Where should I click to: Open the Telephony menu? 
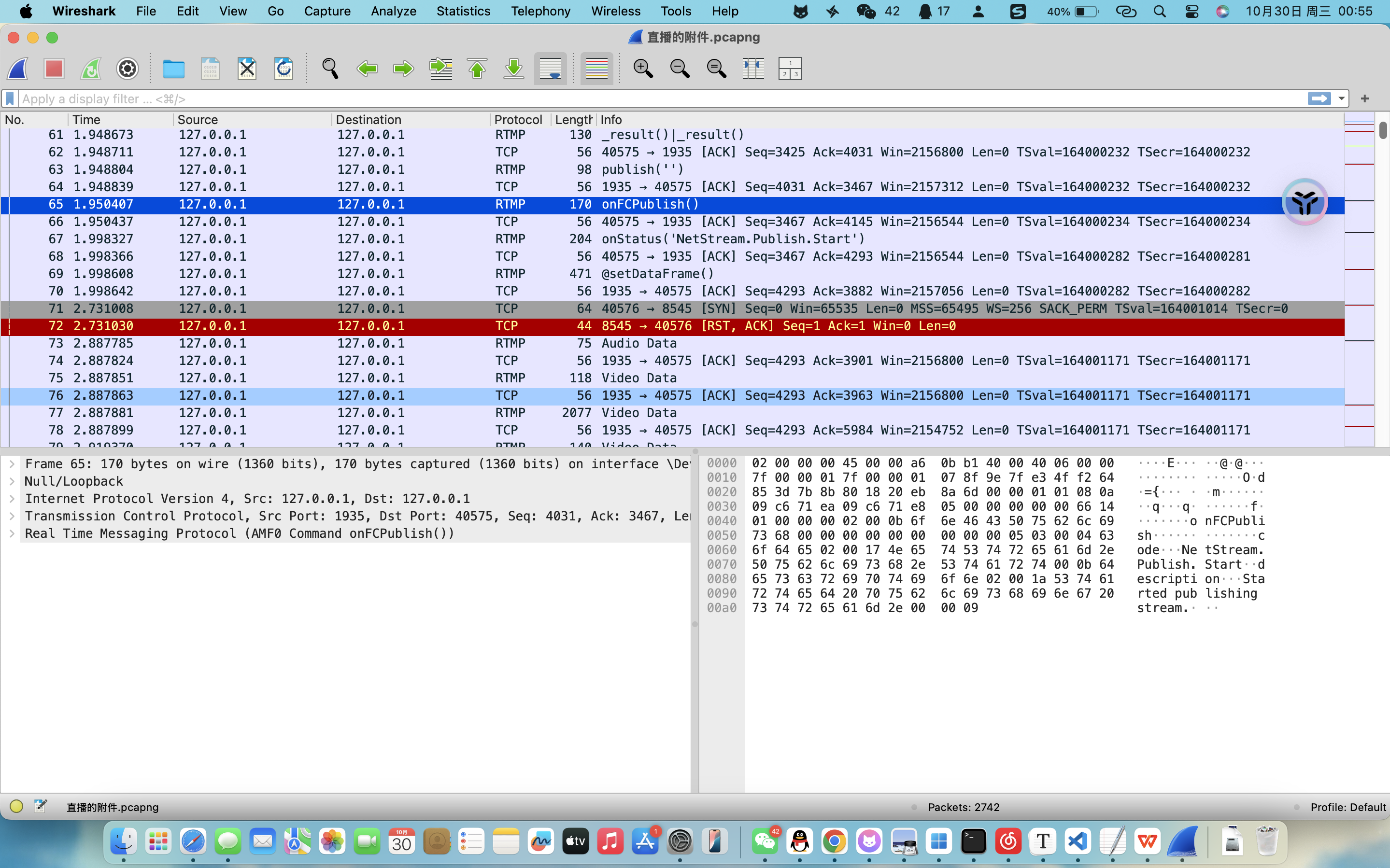540,11
